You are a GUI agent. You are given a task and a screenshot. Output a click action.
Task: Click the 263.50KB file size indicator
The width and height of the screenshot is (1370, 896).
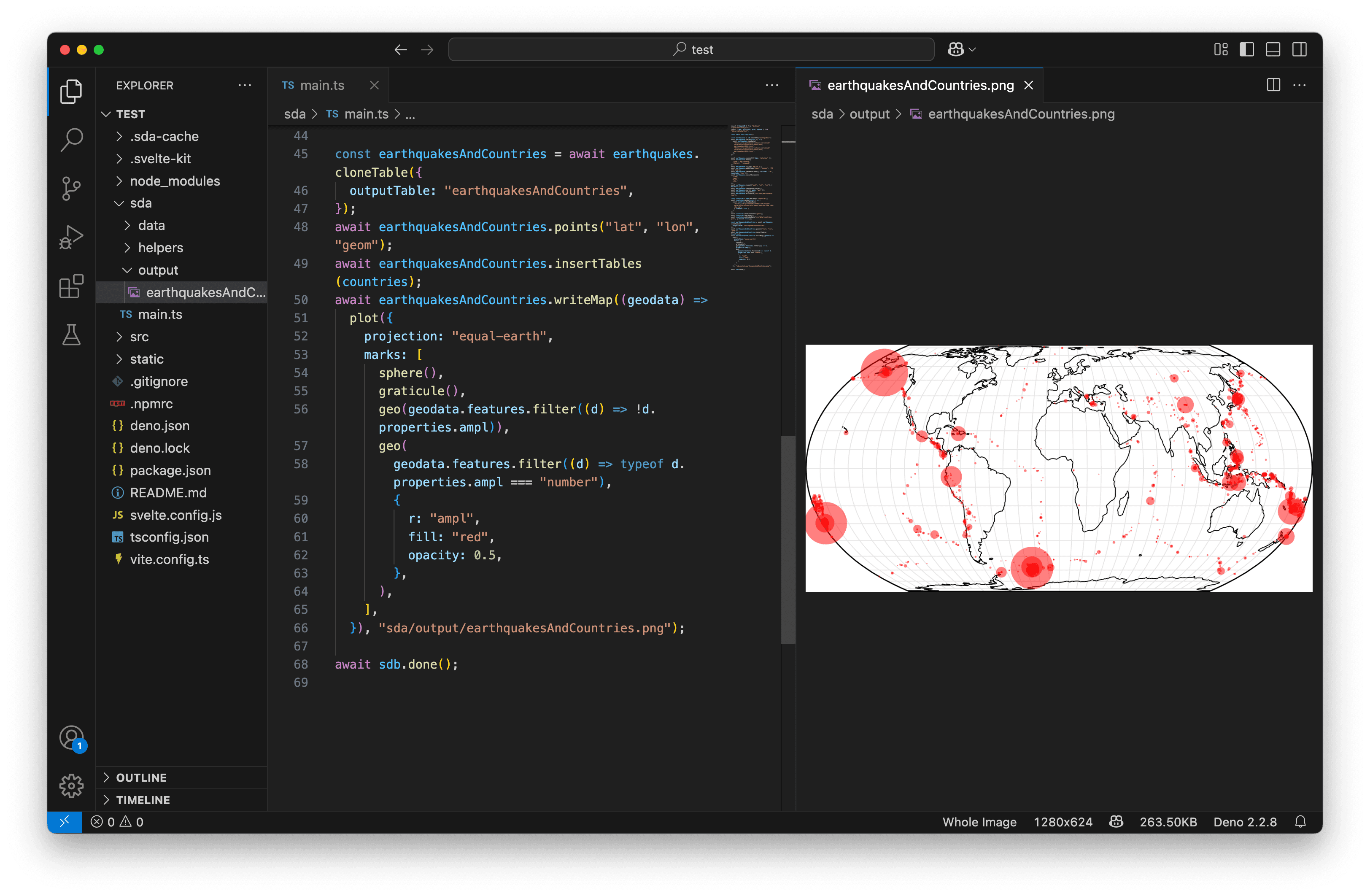[1168, 822]
